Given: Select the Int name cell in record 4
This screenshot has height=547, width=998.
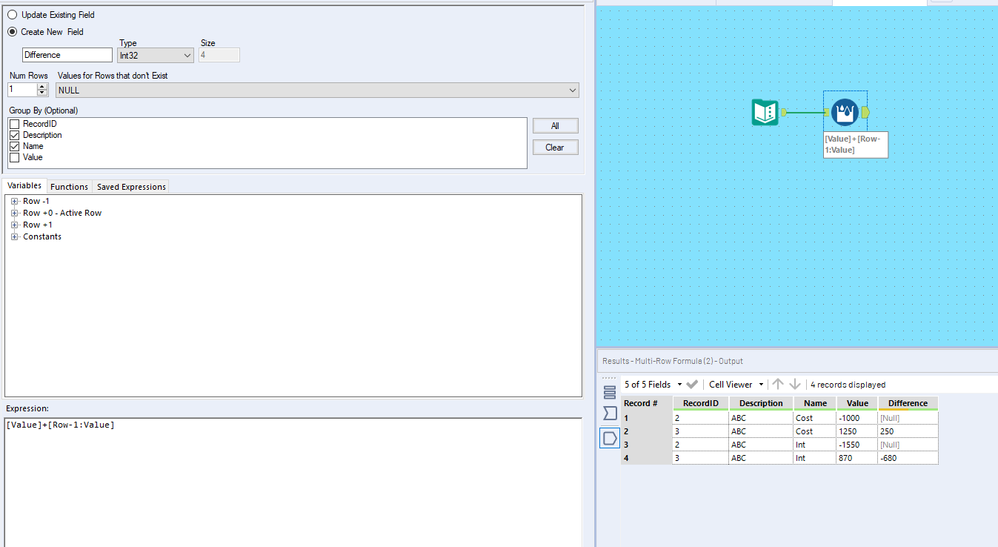Looking at the screenshot, I should click(815, 458).
